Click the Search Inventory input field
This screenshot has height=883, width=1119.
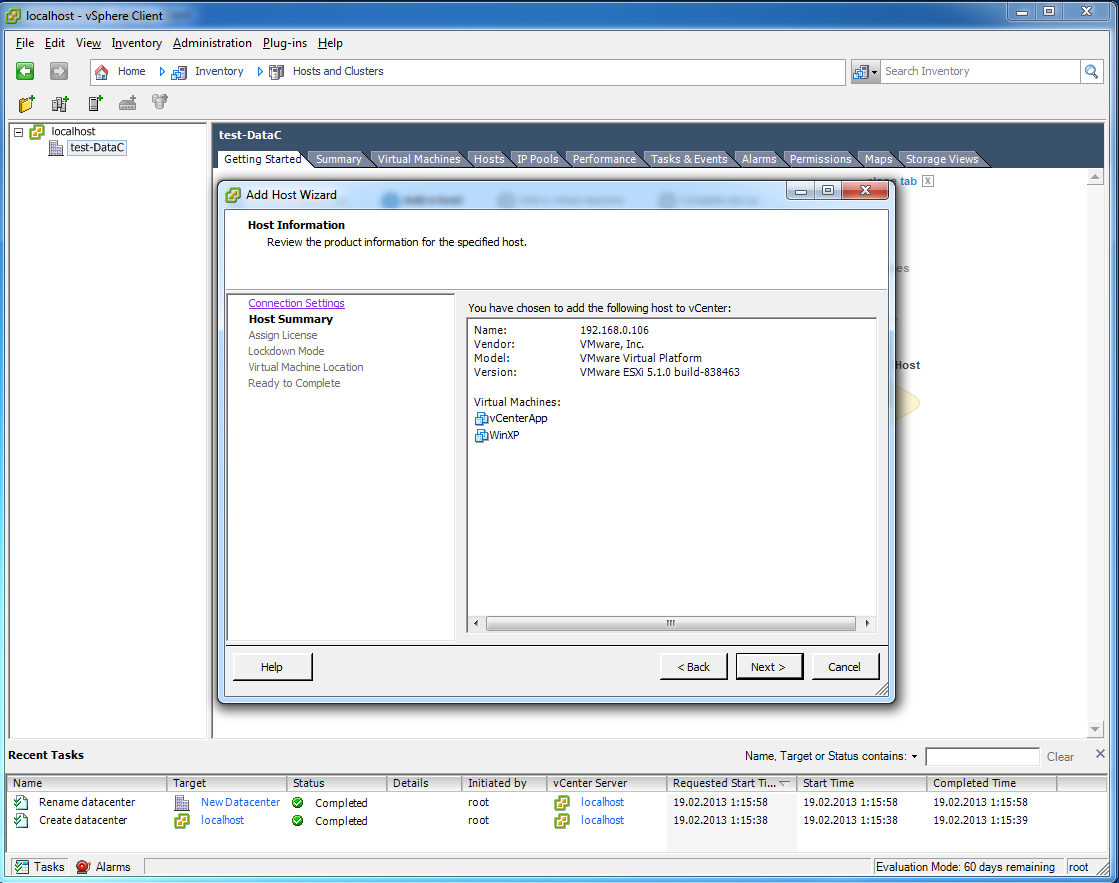[981, 71]
